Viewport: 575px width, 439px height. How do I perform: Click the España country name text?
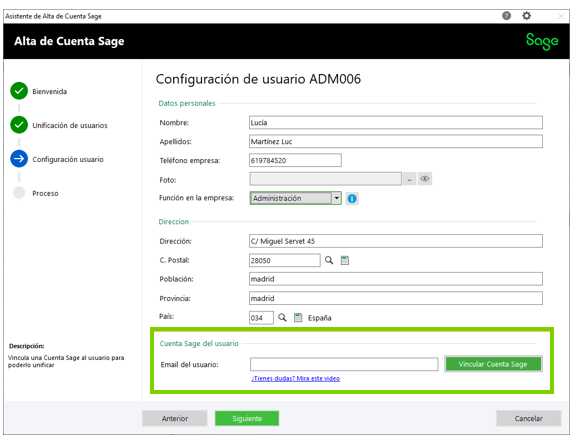(319, 318)
